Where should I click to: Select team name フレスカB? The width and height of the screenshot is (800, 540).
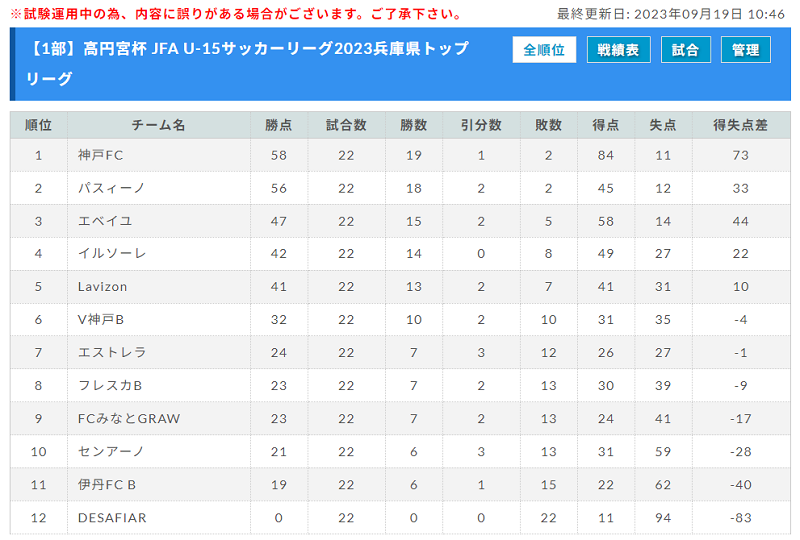point(110,385)
